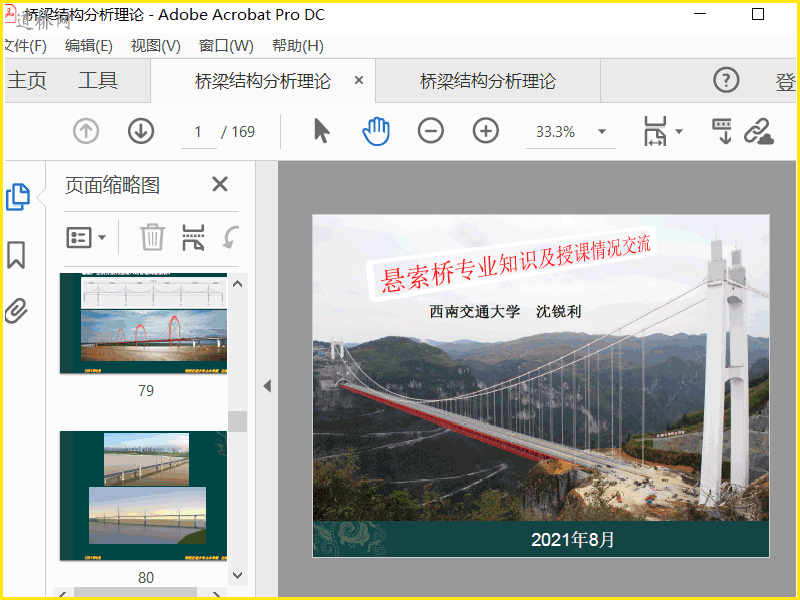Click the fit page width icon

point(655,131)
